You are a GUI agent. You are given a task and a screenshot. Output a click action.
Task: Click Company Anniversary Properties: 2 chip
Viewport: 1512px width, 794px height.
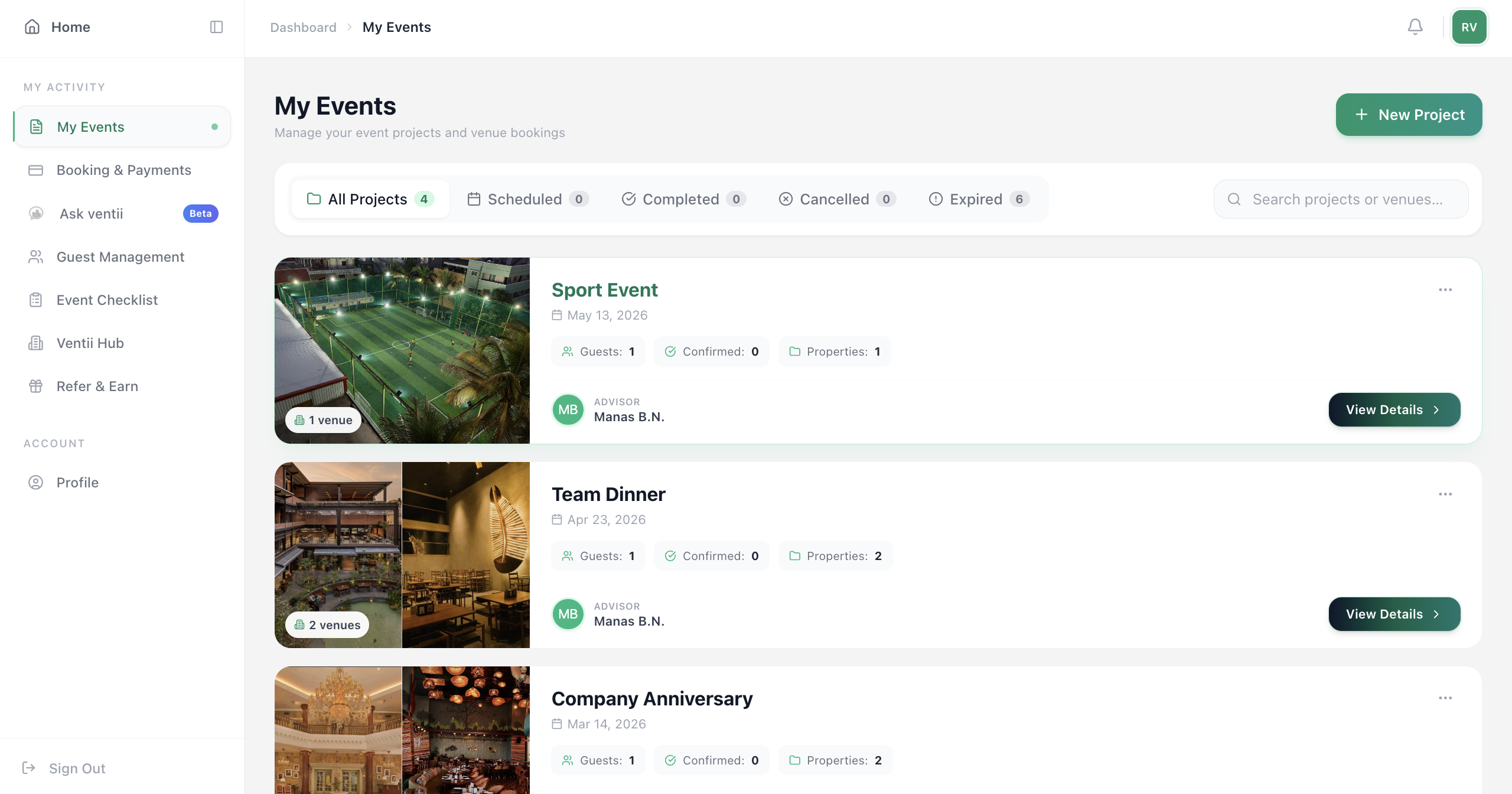coord(835,760)
